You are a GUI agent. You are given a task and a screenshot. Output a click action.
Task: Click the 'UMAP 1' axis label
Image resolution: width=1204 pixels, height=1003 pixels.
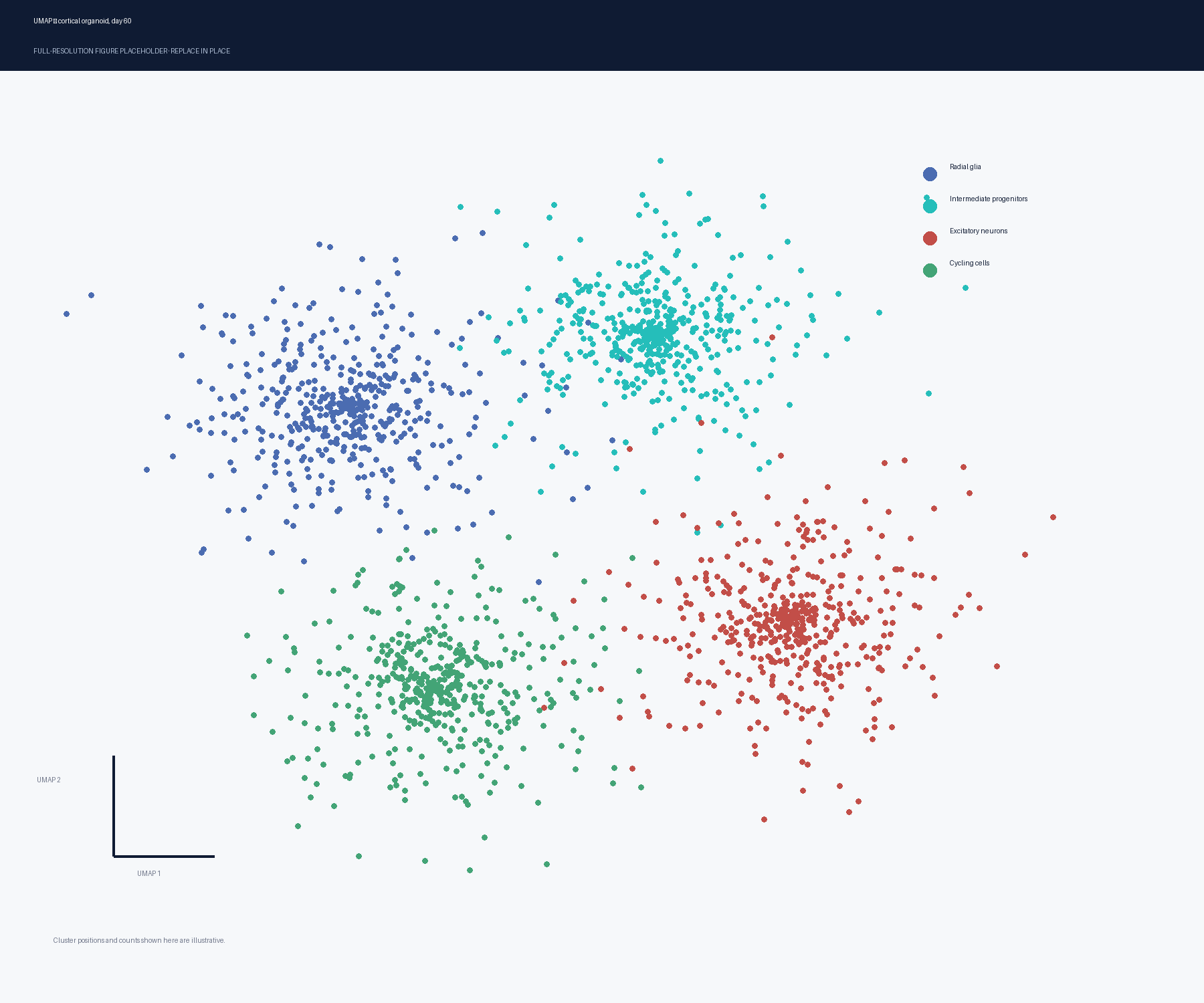[x=149, y=873]
